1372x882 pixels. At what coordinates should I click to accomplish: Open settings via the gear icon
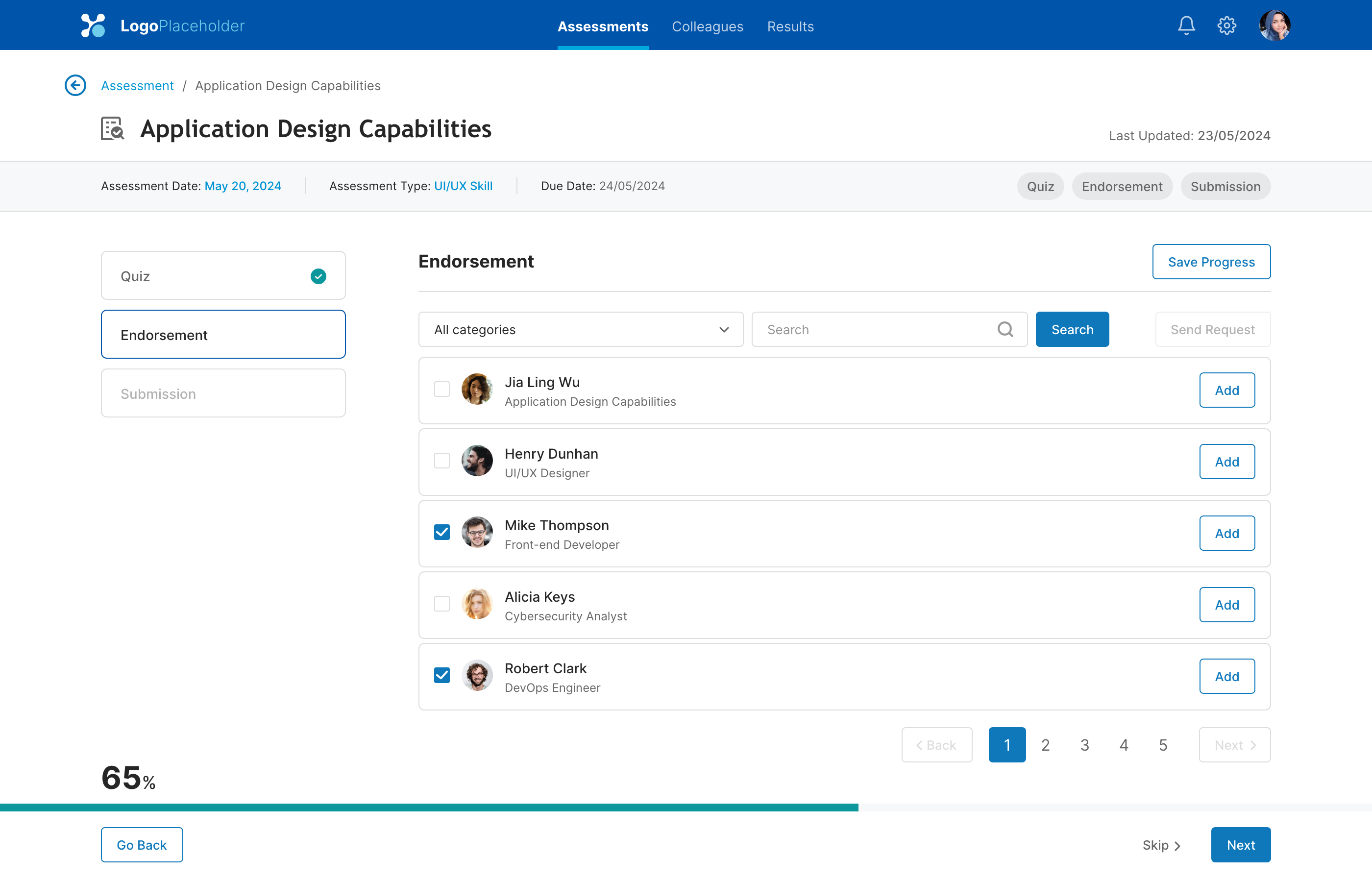click(x=1226, y=26)
